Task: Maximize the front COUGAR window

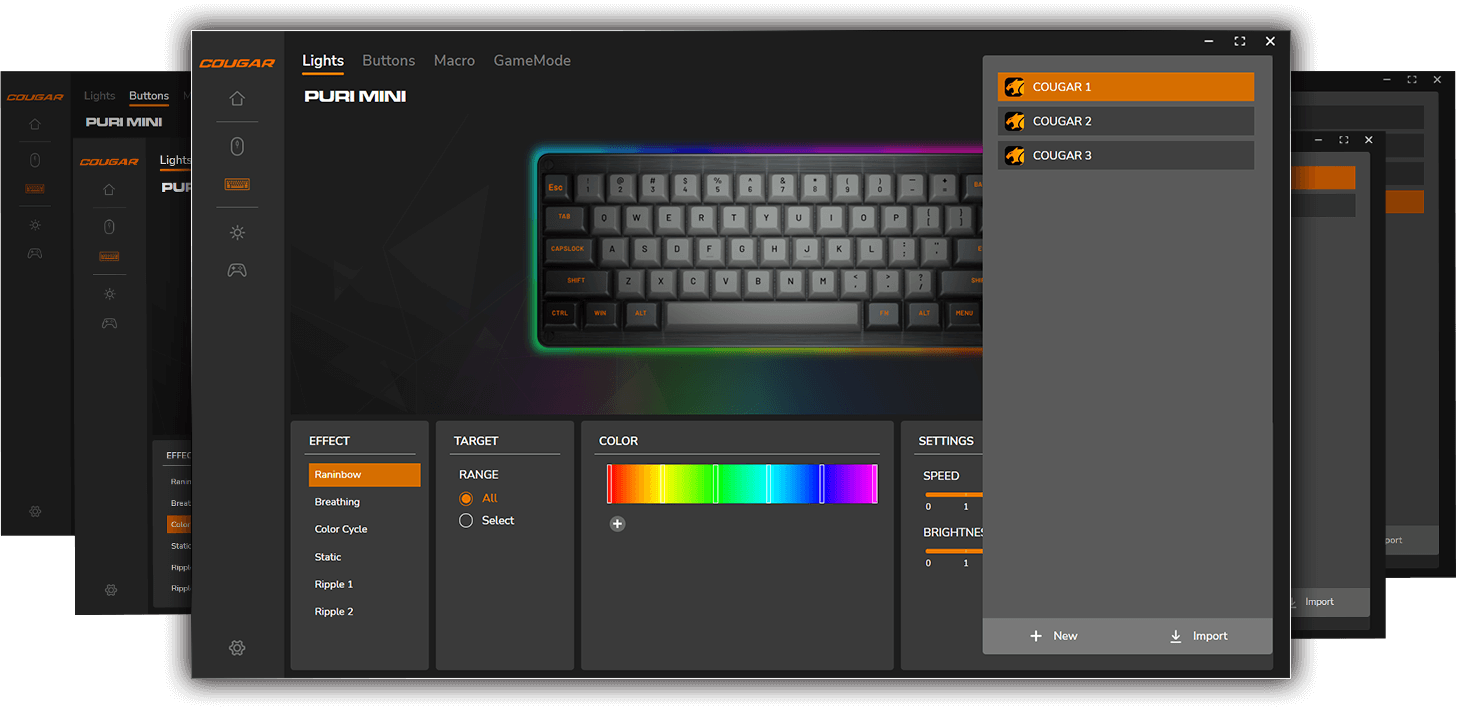Action: click(1240, 41)
